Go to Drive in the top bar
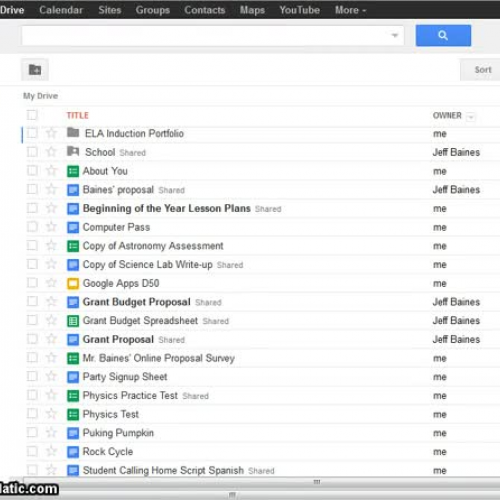 [x=12, y=10]
